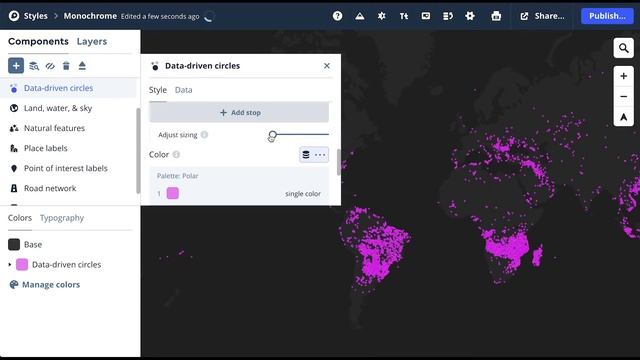Open the light presets sun icon
640x360 pixels.
382,16
